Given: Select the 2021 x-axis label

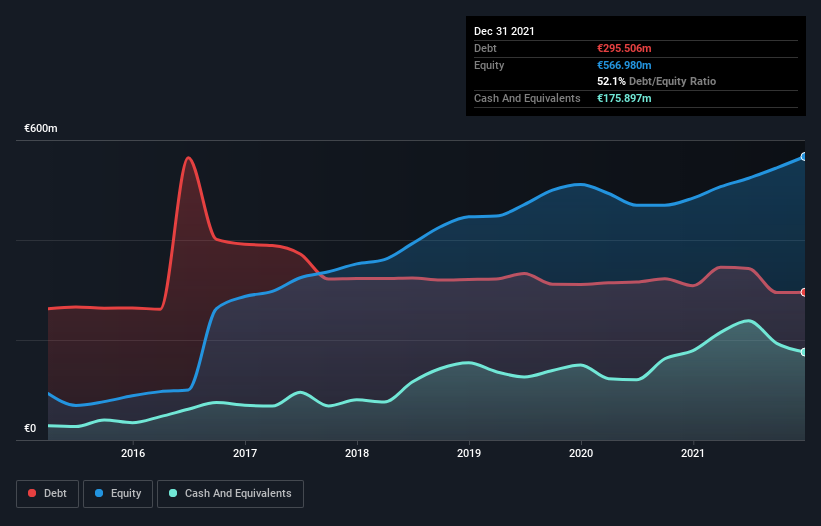Looking at the screenshot, I should tap(693, 453).
